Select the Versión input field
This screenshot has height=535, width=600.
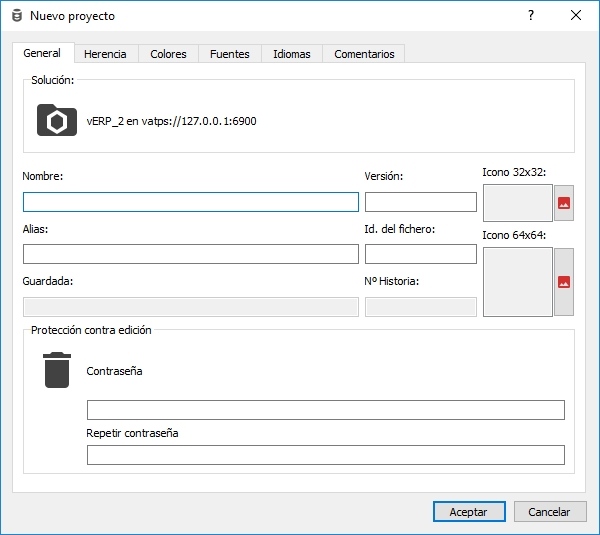coord(420,202)
